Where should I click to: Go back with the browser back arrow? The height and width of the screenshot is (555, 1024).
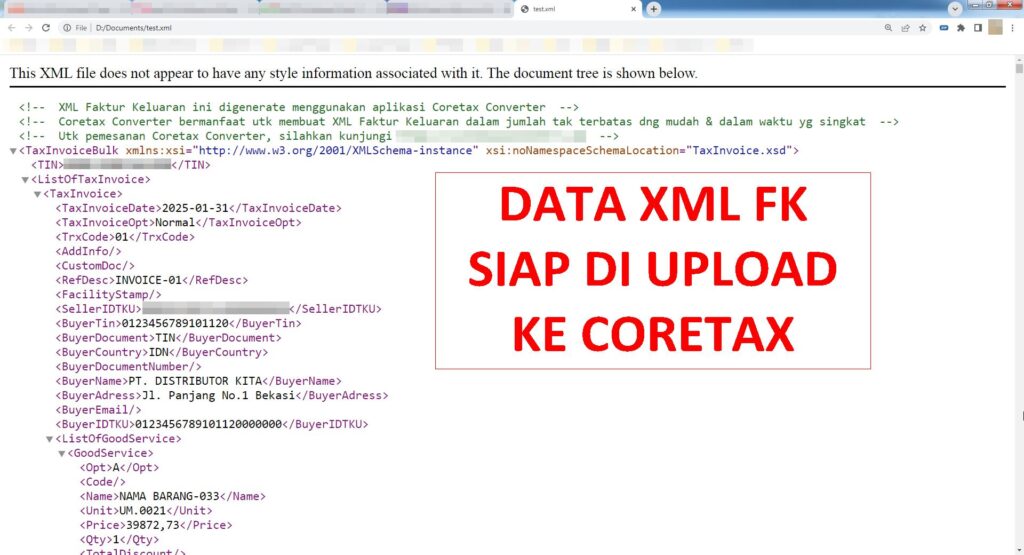tap(11, 28)
